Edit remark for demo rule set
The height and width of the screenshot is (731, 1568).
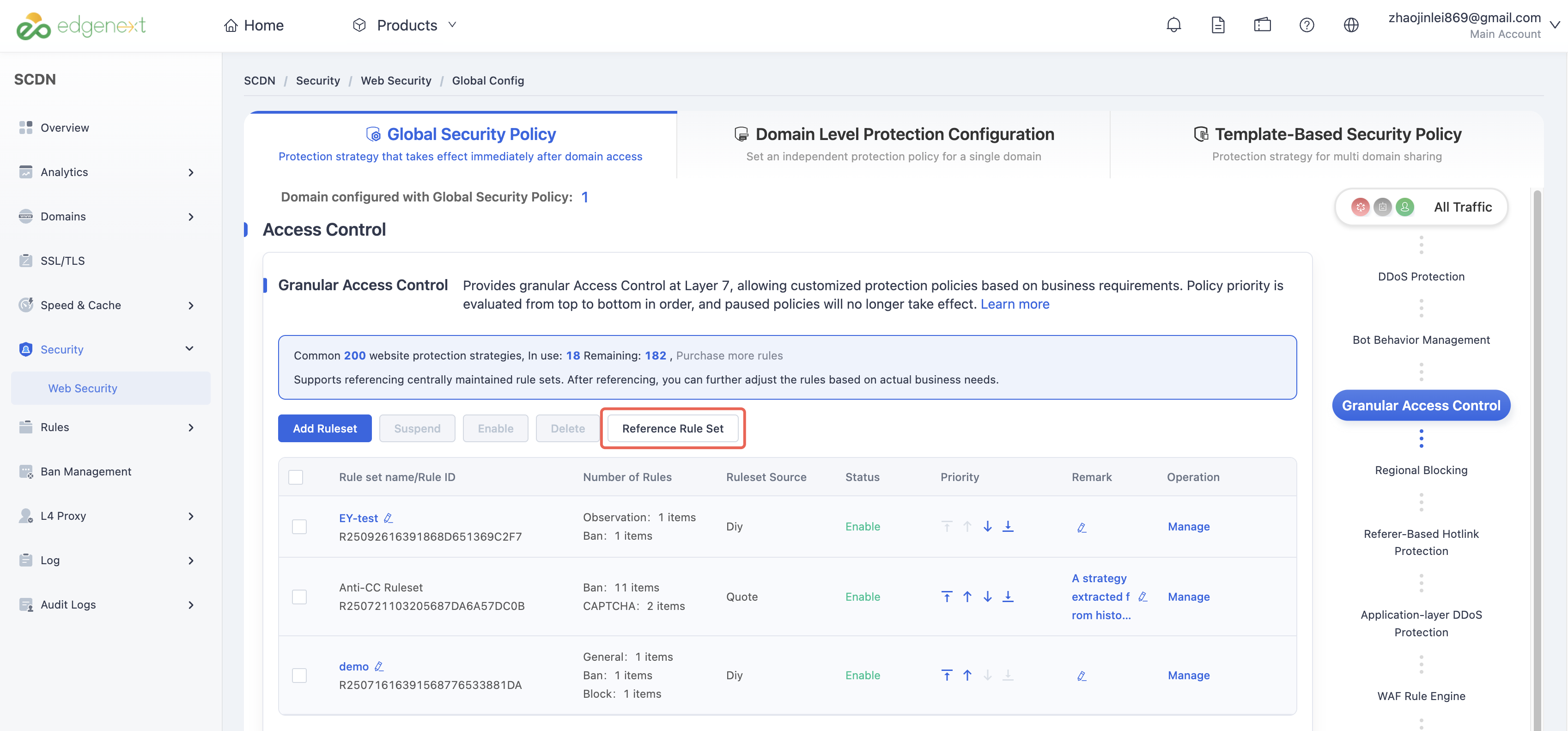point(1082,676)
